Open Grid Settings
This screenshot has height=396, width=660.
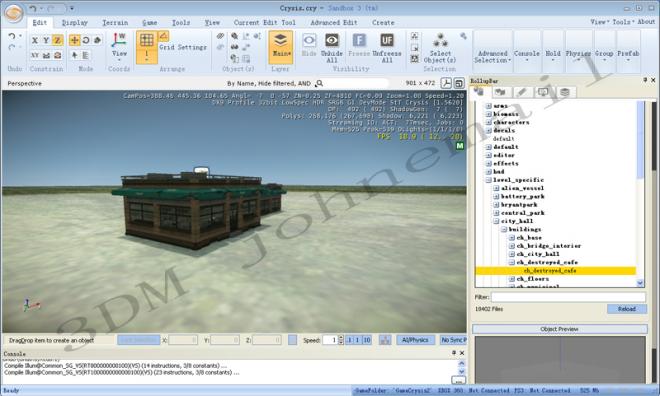pos(183,47)
